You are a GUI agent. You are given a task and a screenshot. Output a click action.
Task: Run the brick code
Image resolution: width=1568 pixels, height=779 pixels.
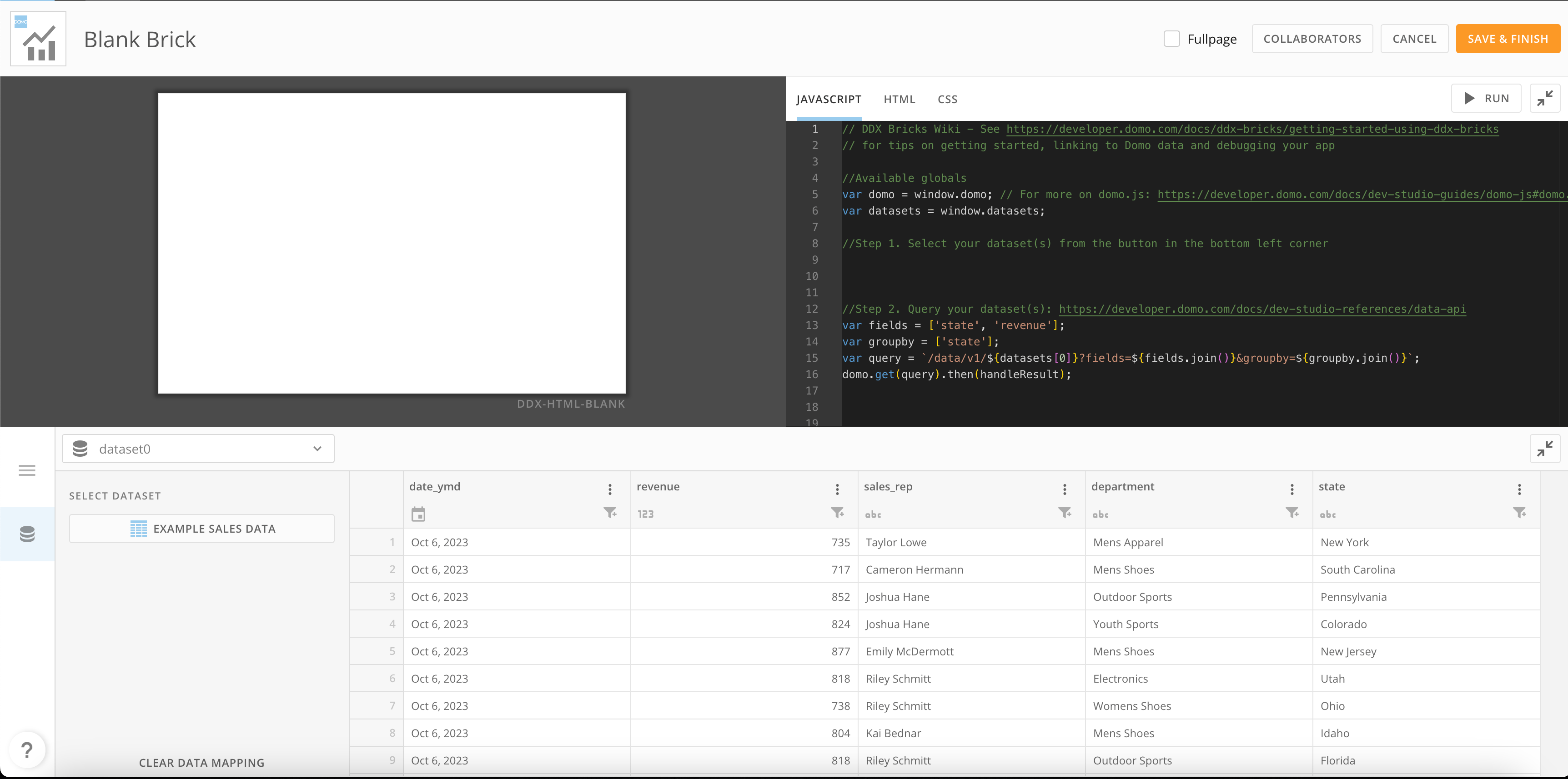pos(1487,99)
